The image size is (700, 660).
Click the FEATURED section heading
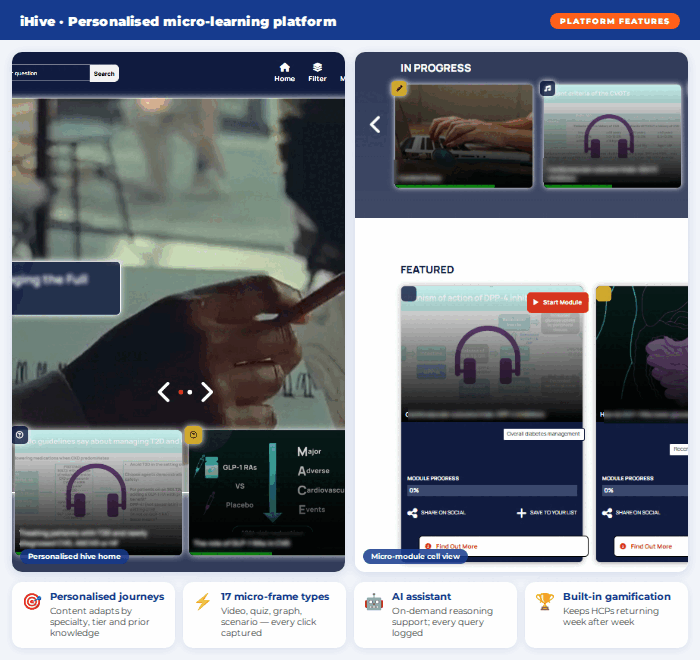[x=427, y=270]
